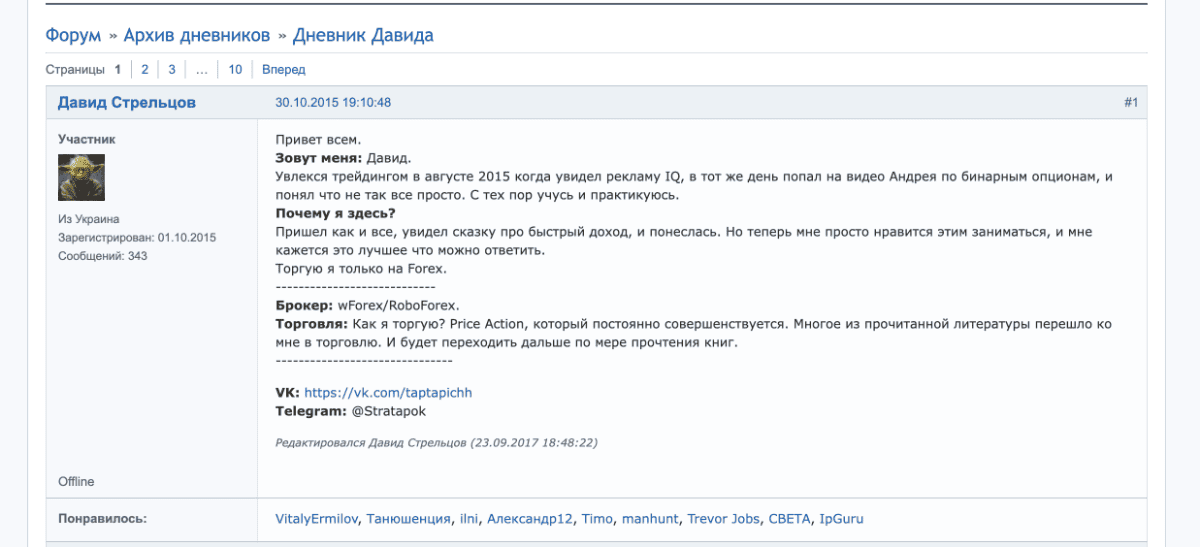Click ilni in the liked list
The image size is (1200, 547).
pos(470,519)
